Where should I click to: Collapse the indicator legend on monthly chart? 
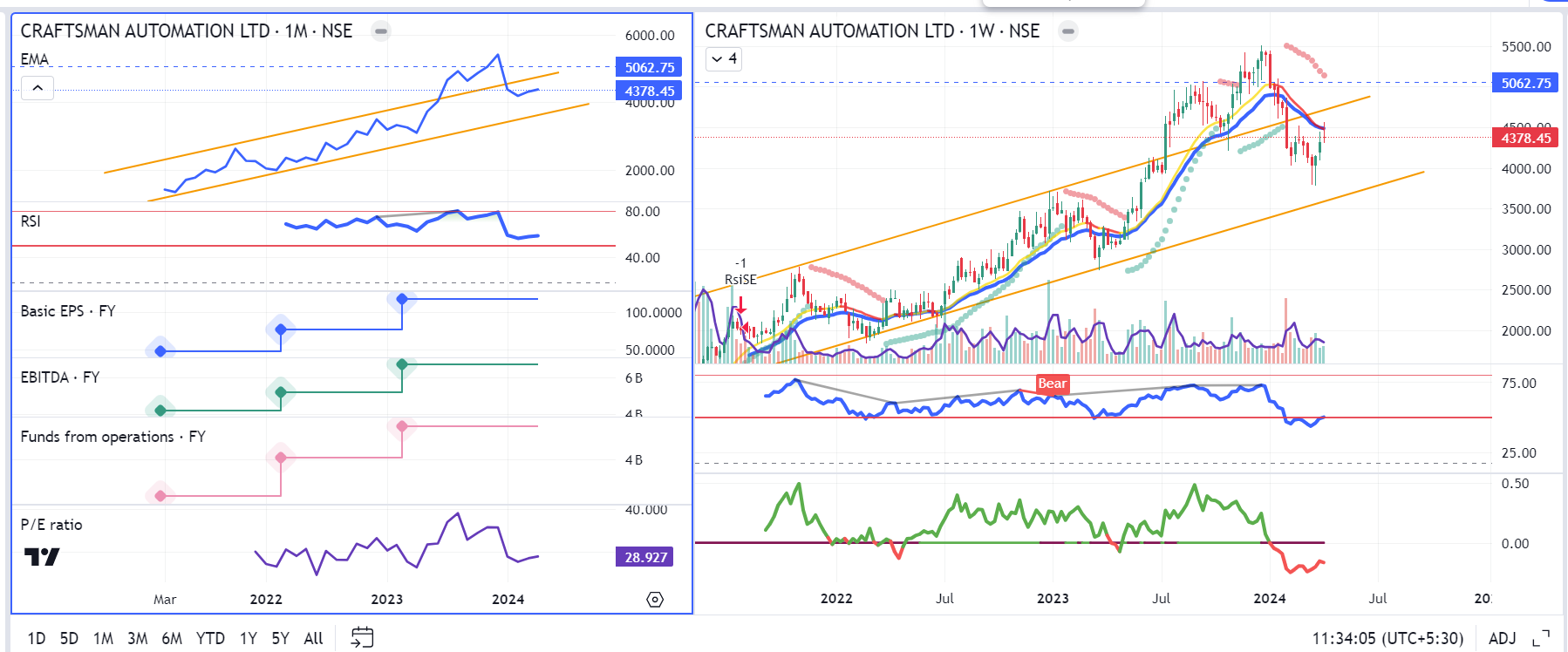coord(37,88)
